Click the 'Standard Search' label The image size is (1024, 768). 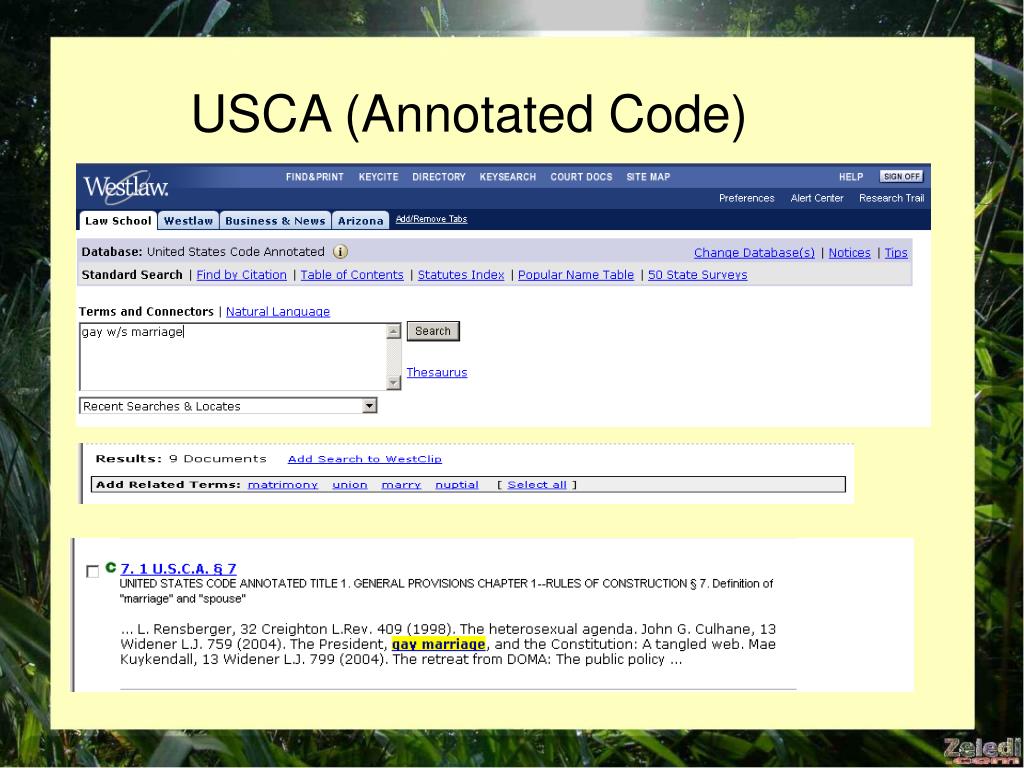pyautogui.click(x=132, y=275)
